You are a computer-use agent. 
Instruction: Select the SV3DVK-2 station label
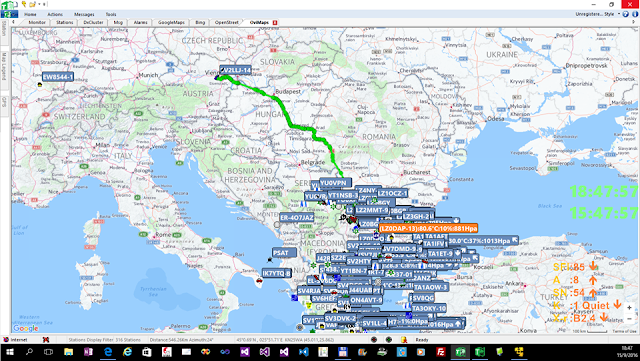(x=340, y=319)
